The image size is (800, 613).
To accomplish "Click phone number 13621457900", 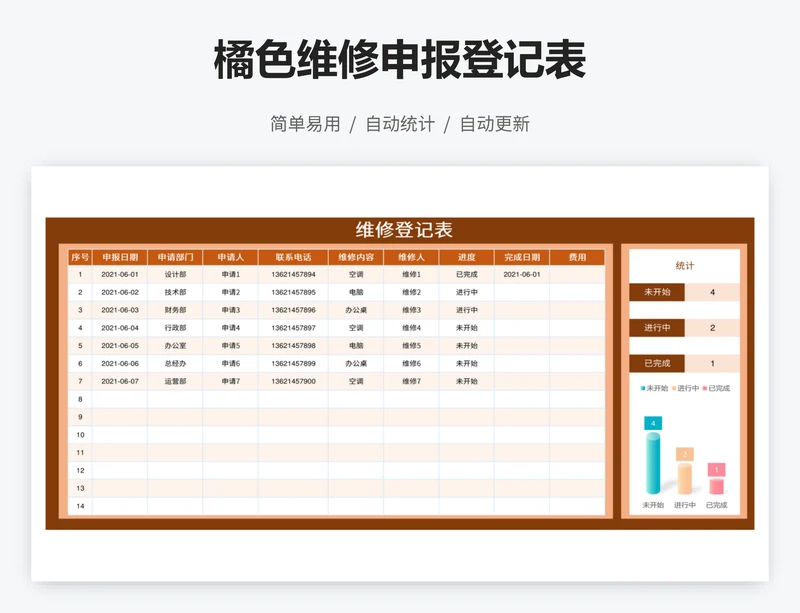I will 293,381.
